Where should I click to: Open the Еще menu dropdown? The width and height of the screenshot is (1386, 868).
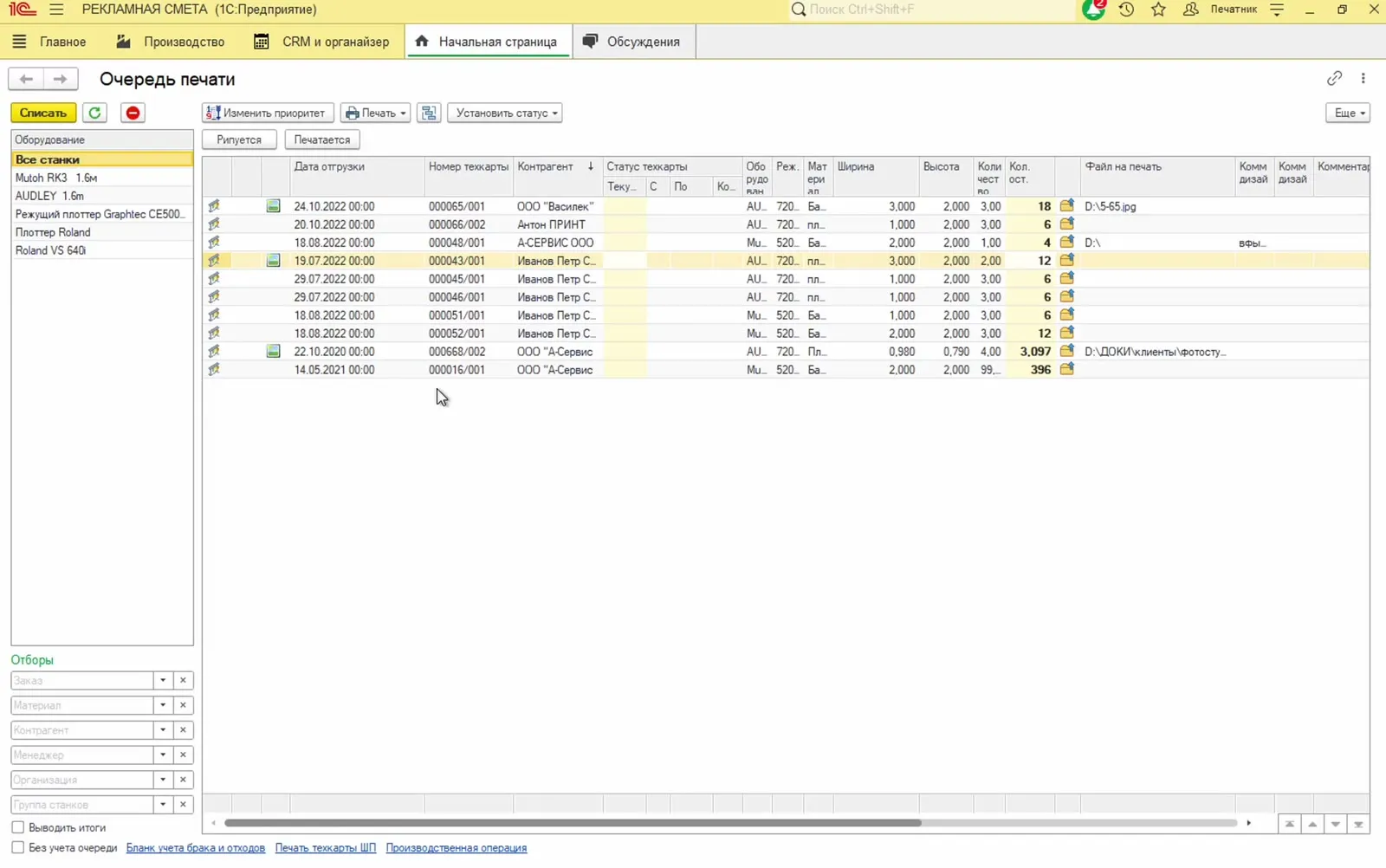(x=1348, y=113)
